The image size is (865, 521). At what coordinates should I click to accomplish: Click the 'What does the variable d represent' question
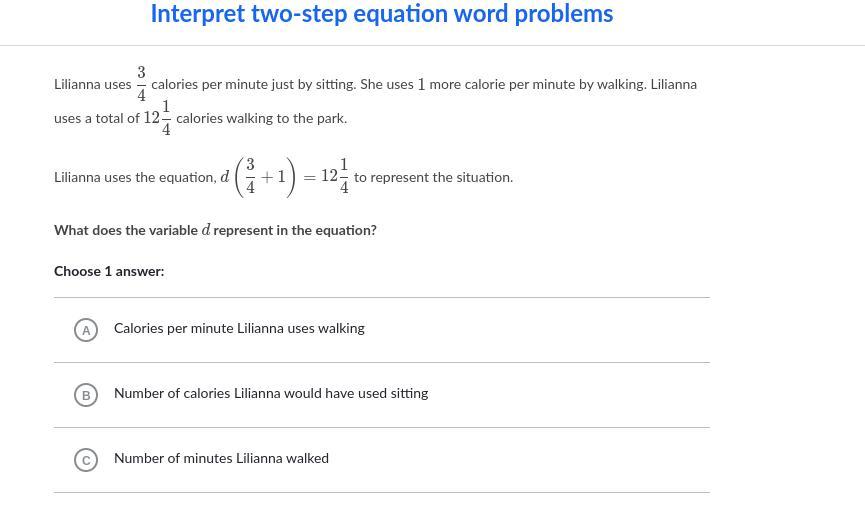click(215, 230)
